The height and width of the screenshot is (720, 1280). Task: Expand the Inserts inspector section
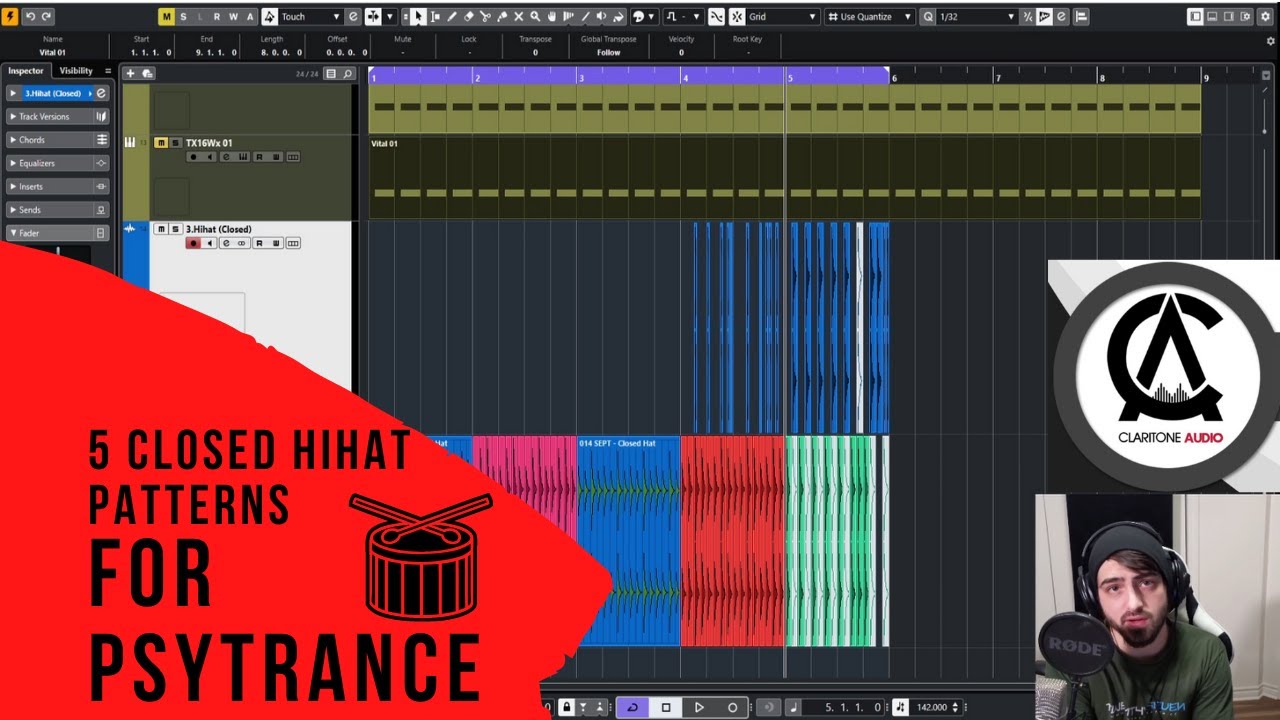click(58, 186)
